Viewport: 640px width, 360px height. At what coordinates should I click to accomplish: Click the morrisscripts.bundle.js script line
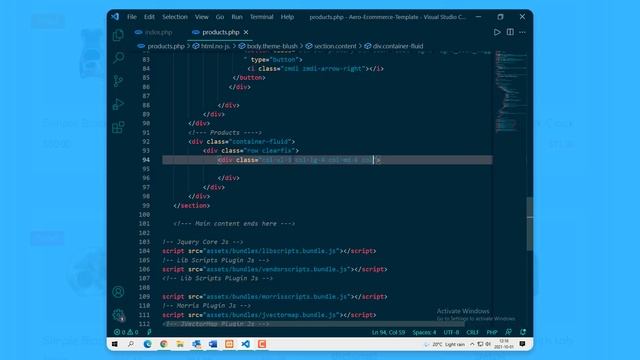tap(274, 297)
